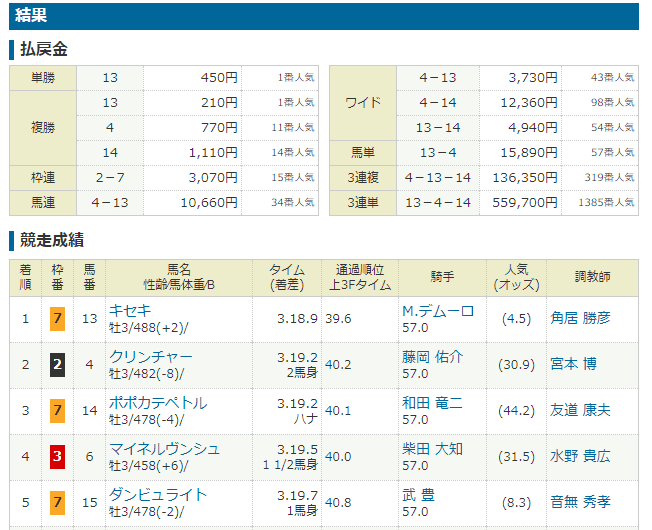Click orange bracket 7 badge in ポポカテペトル row

57,411
